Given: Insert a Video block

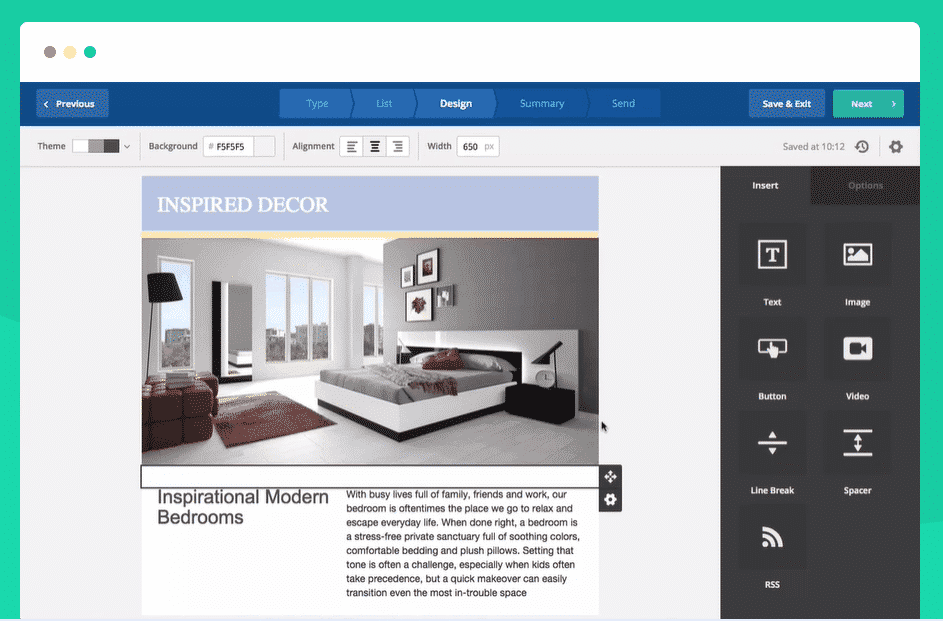Looking at the screenshot, I should pyautogui.click(x=857, y=349).
